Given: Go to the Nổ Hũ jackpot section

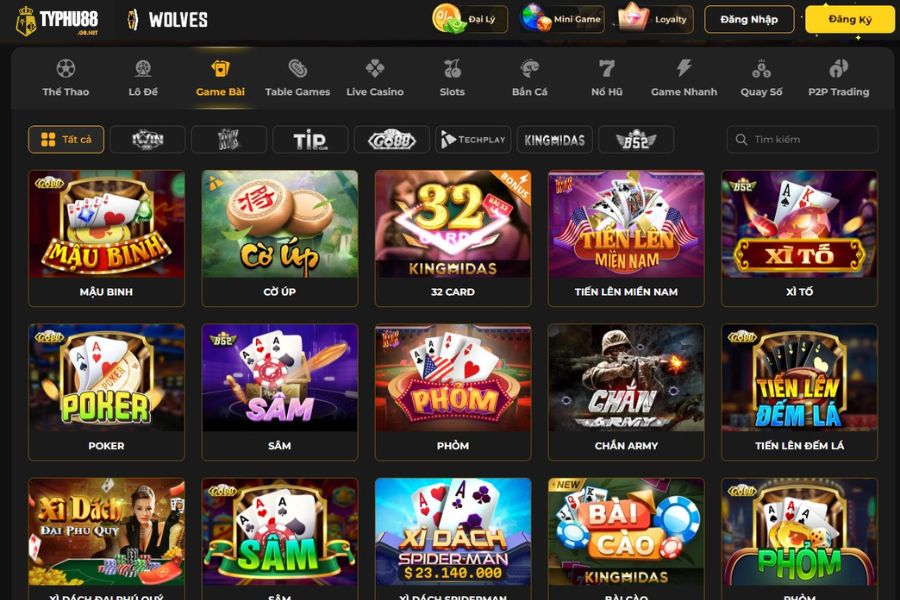Looking at the screenshot, I should (607, 77).
